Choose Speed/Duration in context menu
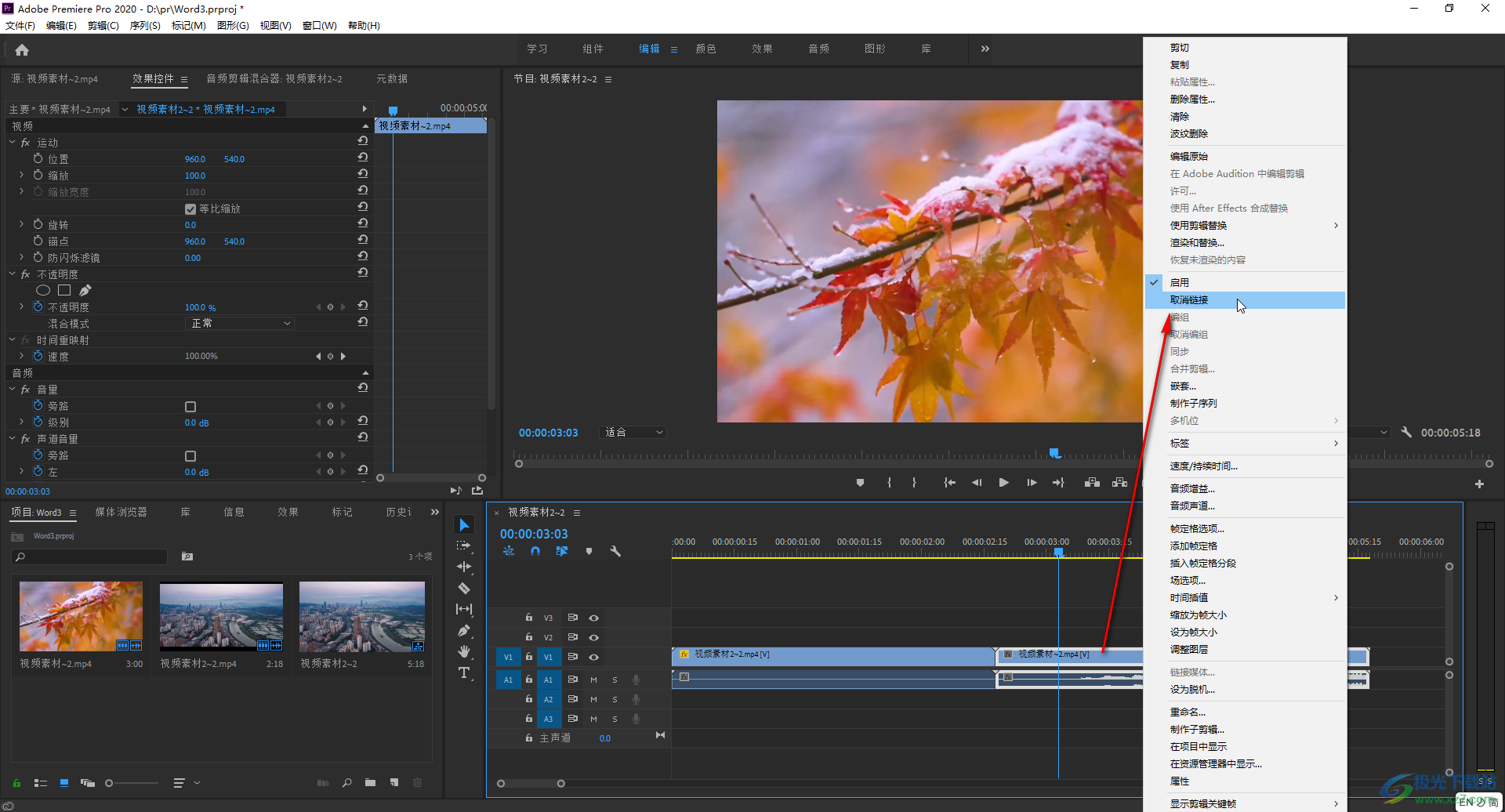This screenshot has height=812, width=1505. click(1245, 466)
